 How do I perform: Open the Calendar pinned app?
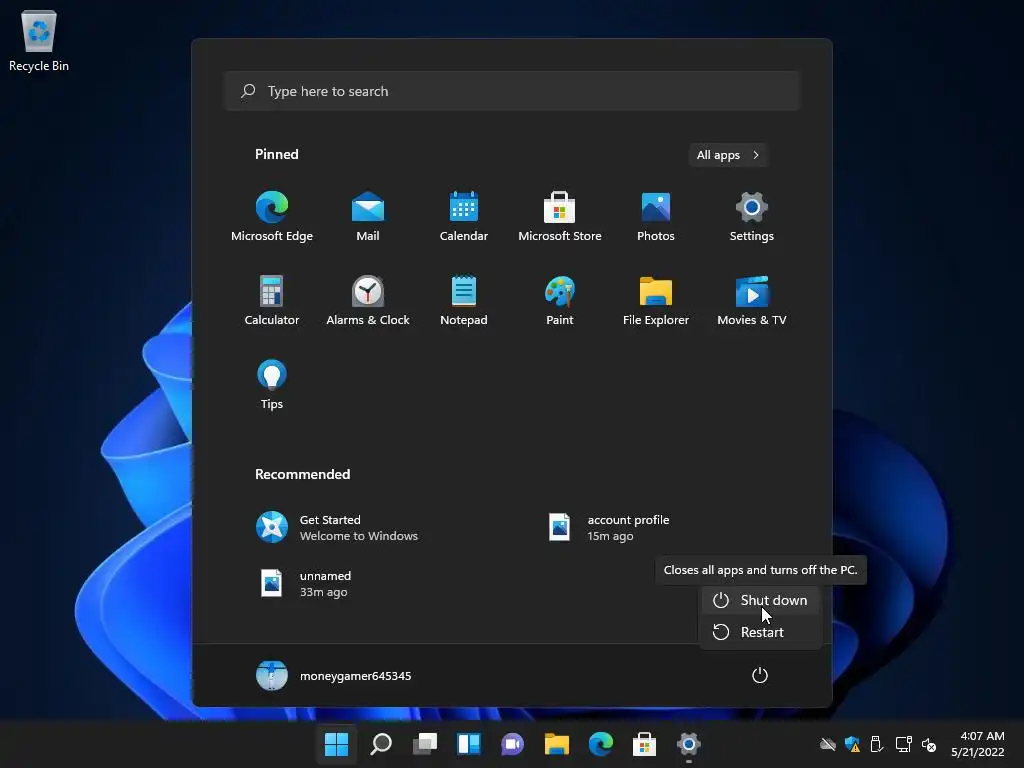pyautogui.click(x=464, y=217)
